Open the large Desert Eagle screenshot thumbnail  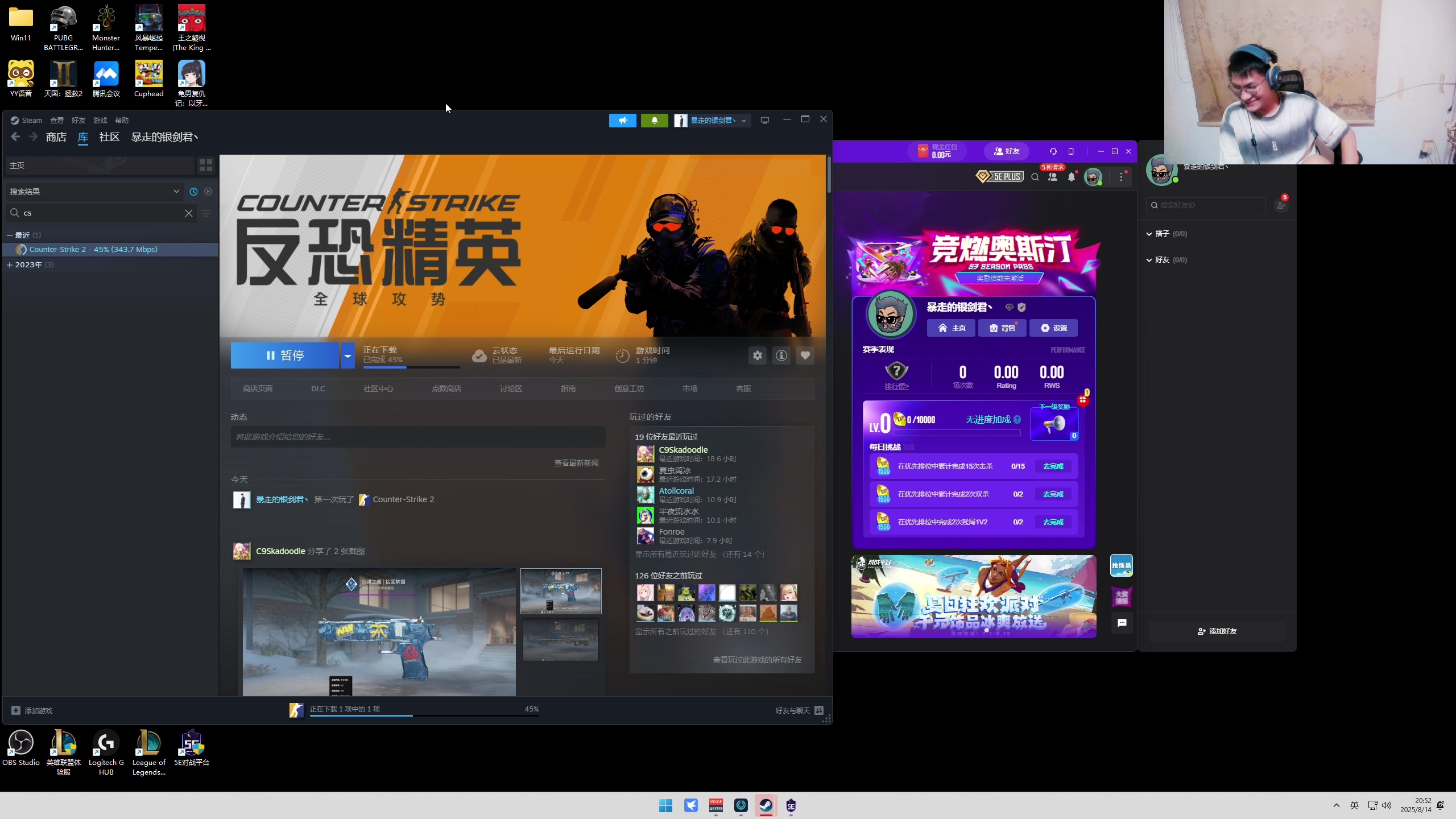379,632
